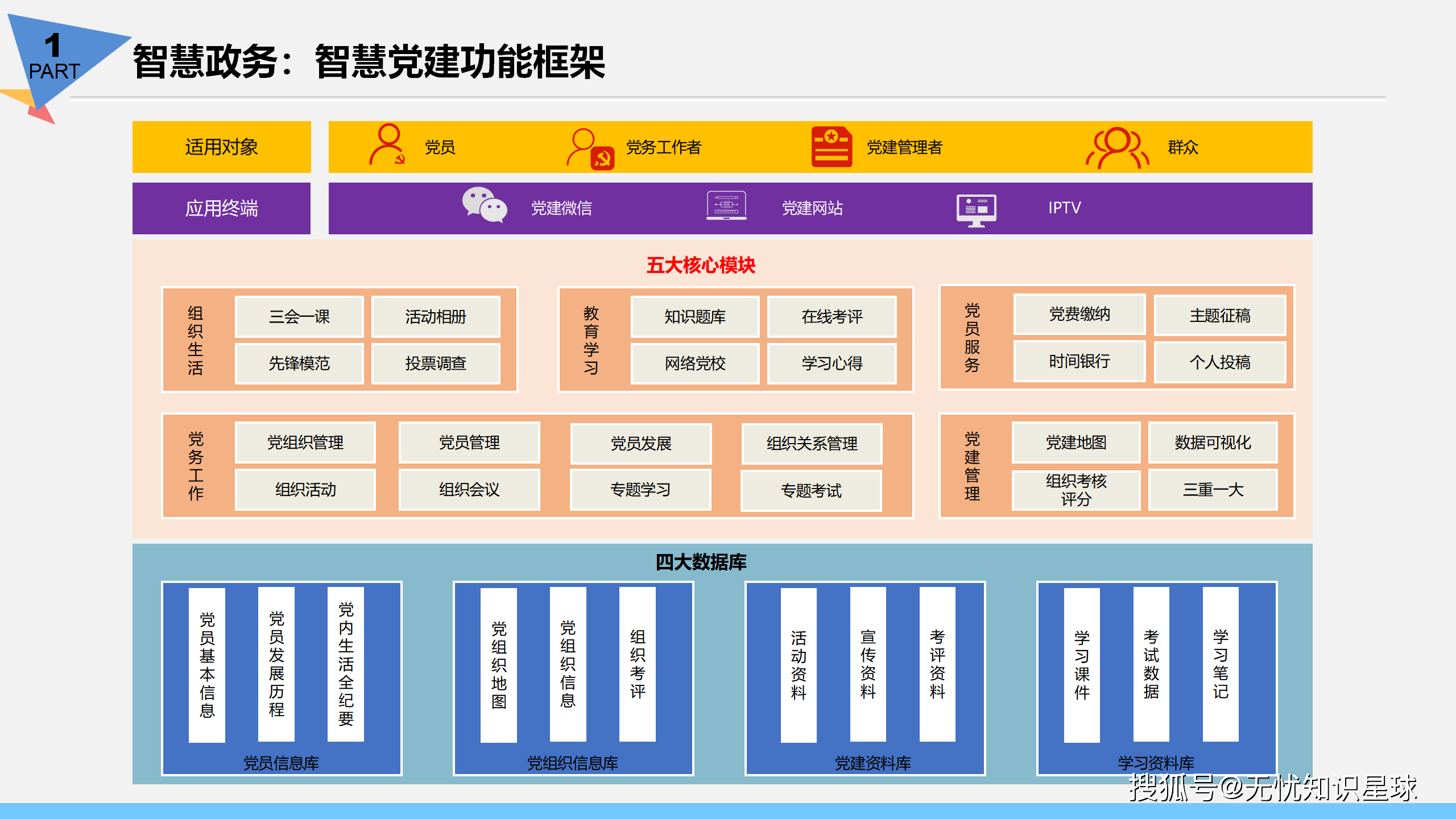Click the 群众 group icon
The height and width of the screenshot is (819, 1456).
[x=1117, y=148]
